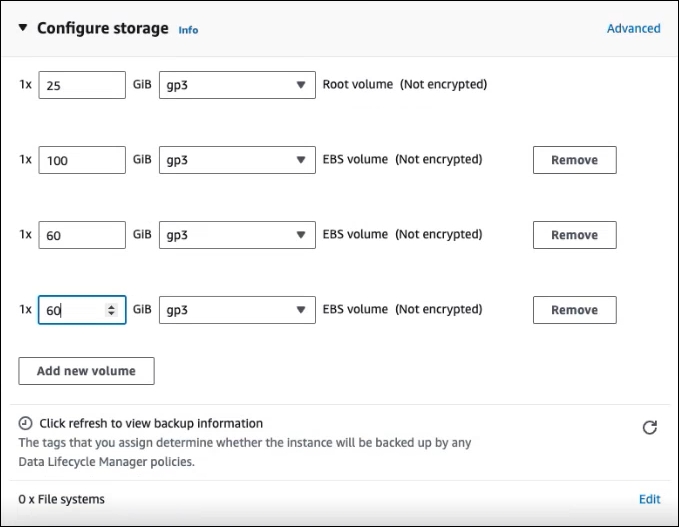Screen dimensions: 679x527
Task: Open Advanced storage settings
Action: [633, 29]
